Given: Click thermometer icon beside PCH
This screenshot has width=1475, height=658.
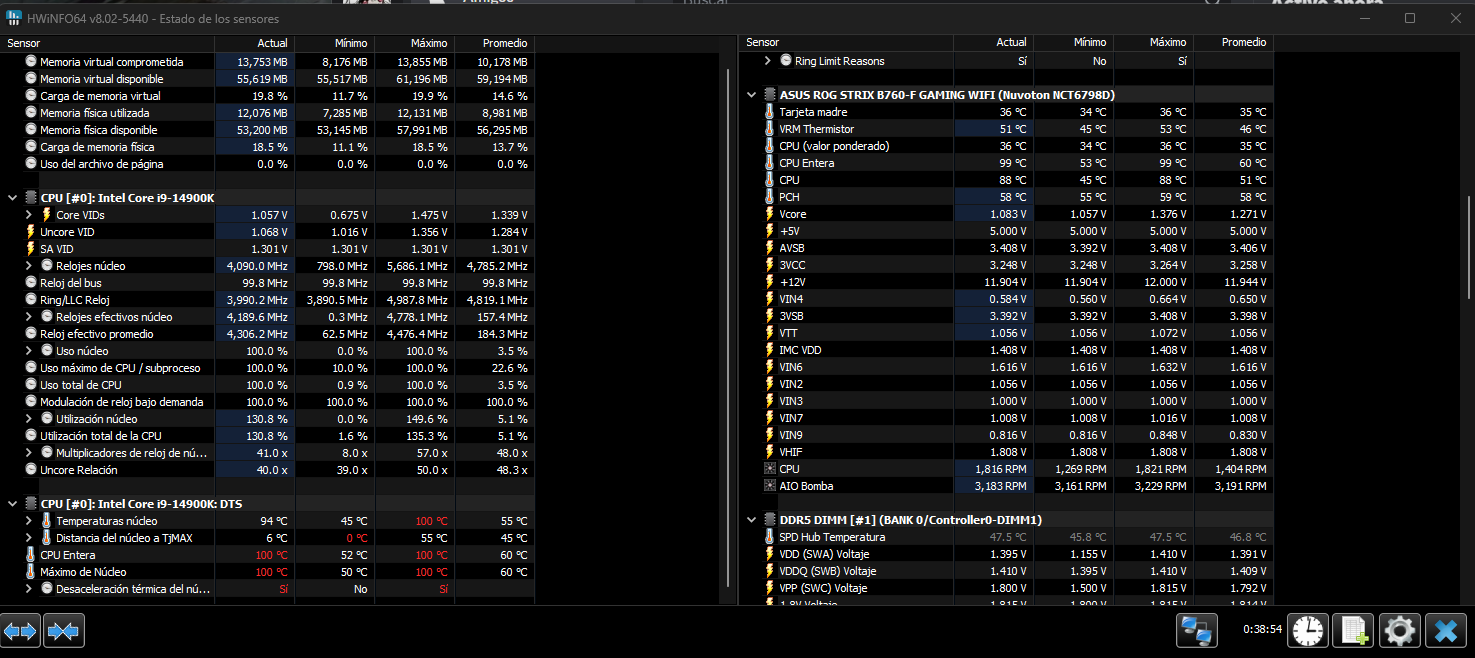Looking at the screenshot, I should click(769, 197).
